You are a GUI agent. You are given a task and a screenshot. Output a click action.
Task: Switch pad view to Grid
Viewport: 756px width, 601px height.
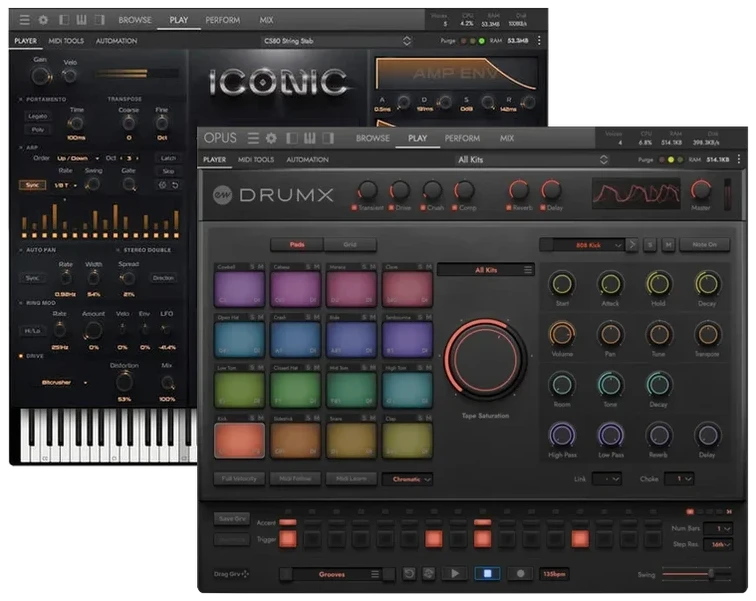coord(350,245)
